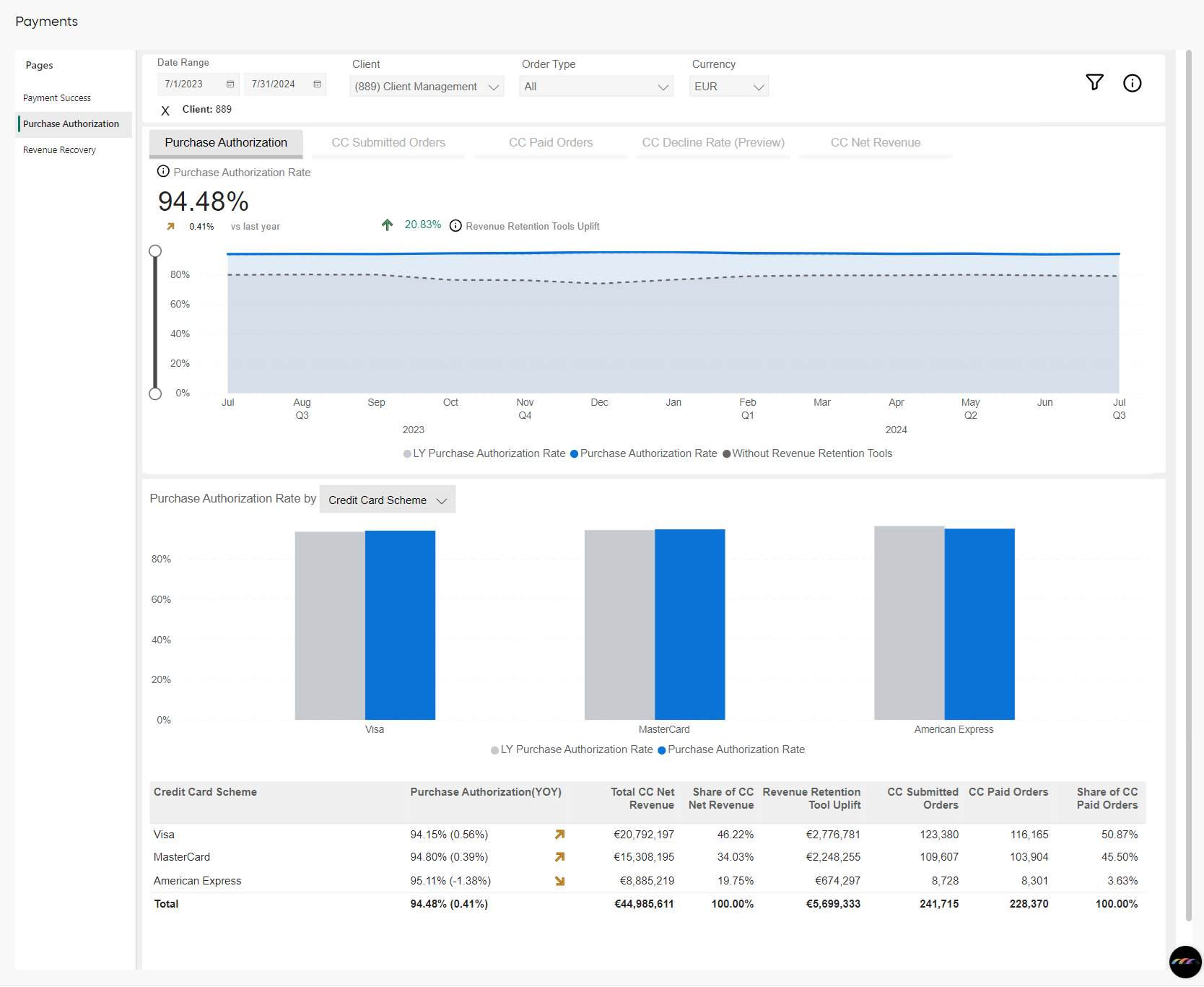
Task: Click the 94.48% rate headline value
Action: pyautogui.click(x=204, y=201)
